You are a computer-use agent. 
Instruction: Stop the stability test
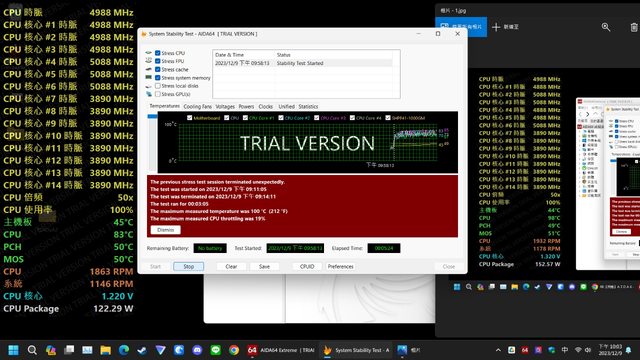(x=189, y=267)
